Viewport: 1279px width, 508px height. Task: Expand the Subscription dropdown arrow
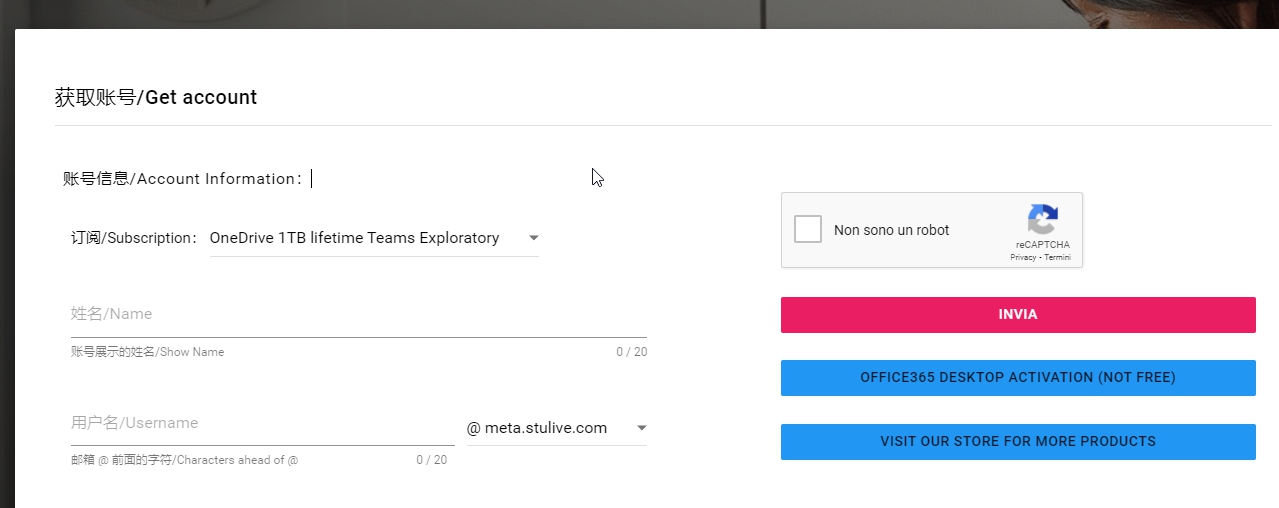click(x=533, y=238)
